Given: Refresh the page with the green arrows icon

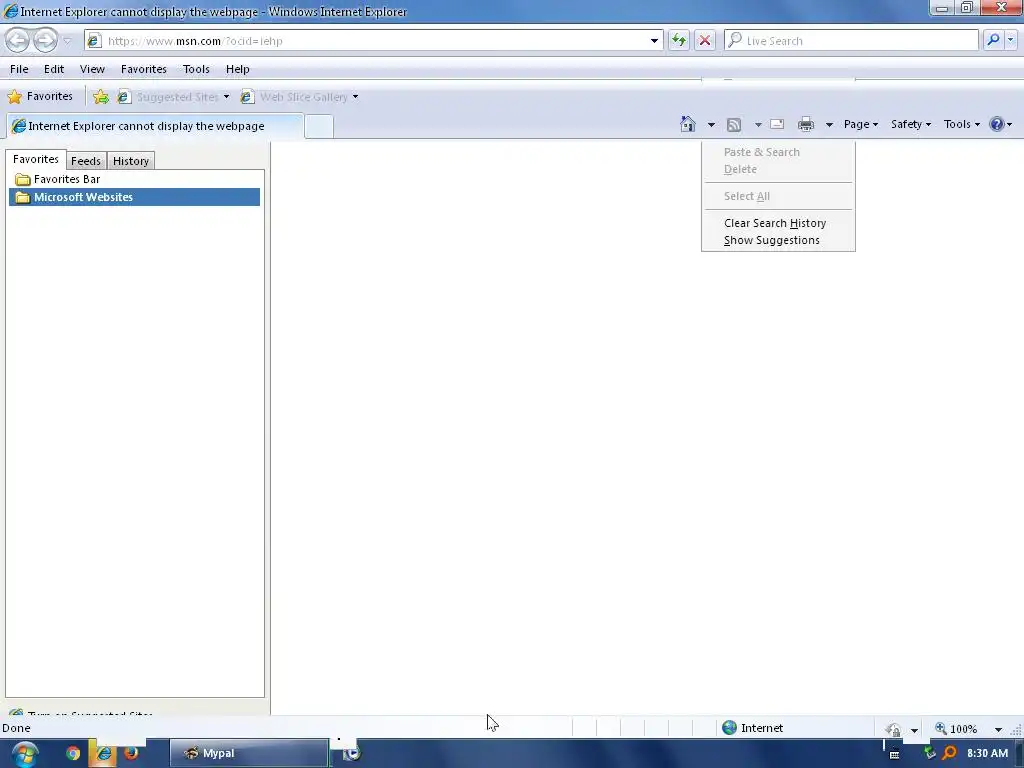Looking at the screenshot, I should [679, 40].
